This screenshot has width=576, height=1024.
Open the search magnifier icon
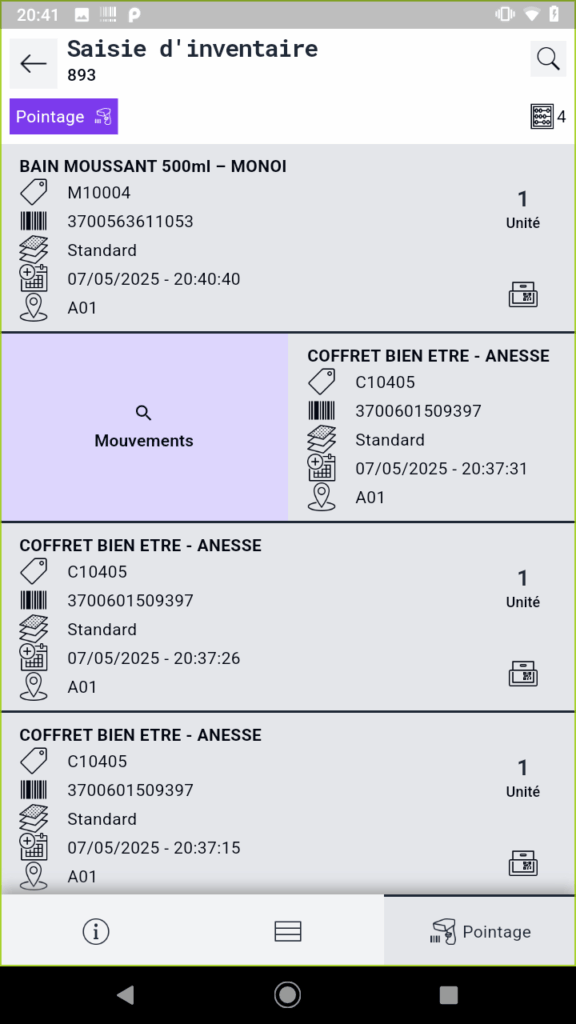click(x=548, y=59)
